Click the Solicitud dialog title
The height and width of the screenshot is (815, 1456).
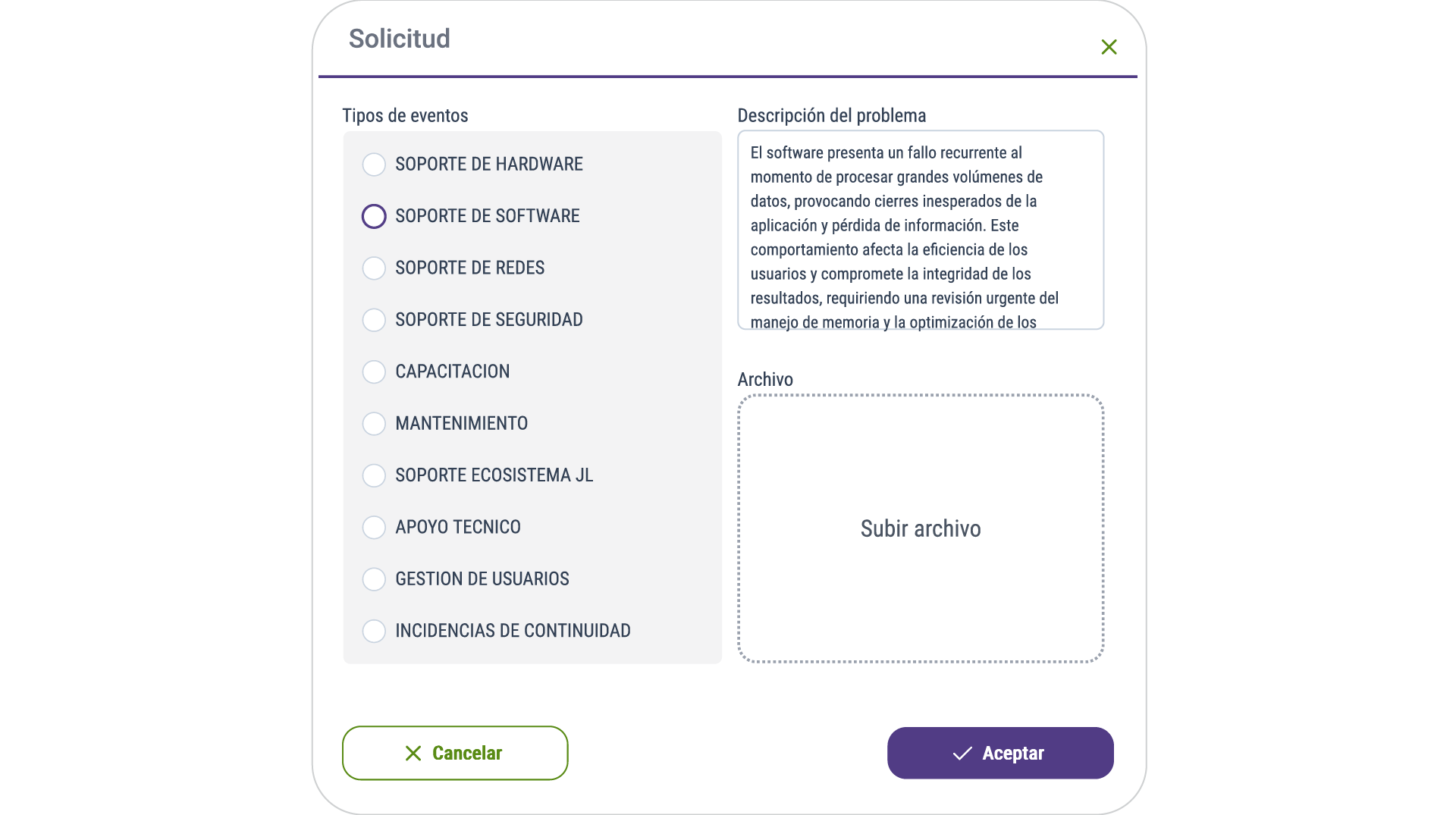click(400, 39)
